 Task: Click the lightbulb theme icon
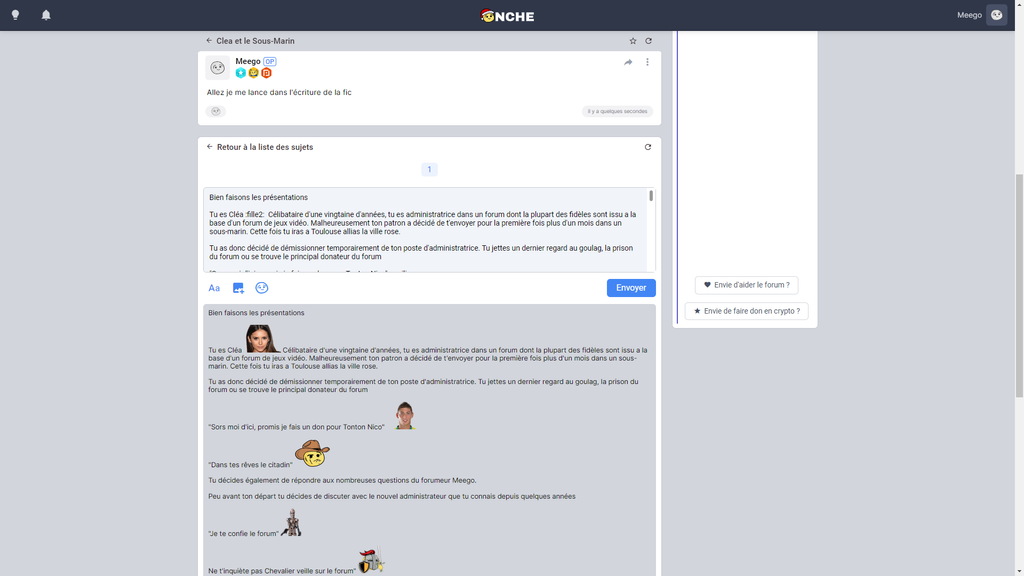(15, 15)
